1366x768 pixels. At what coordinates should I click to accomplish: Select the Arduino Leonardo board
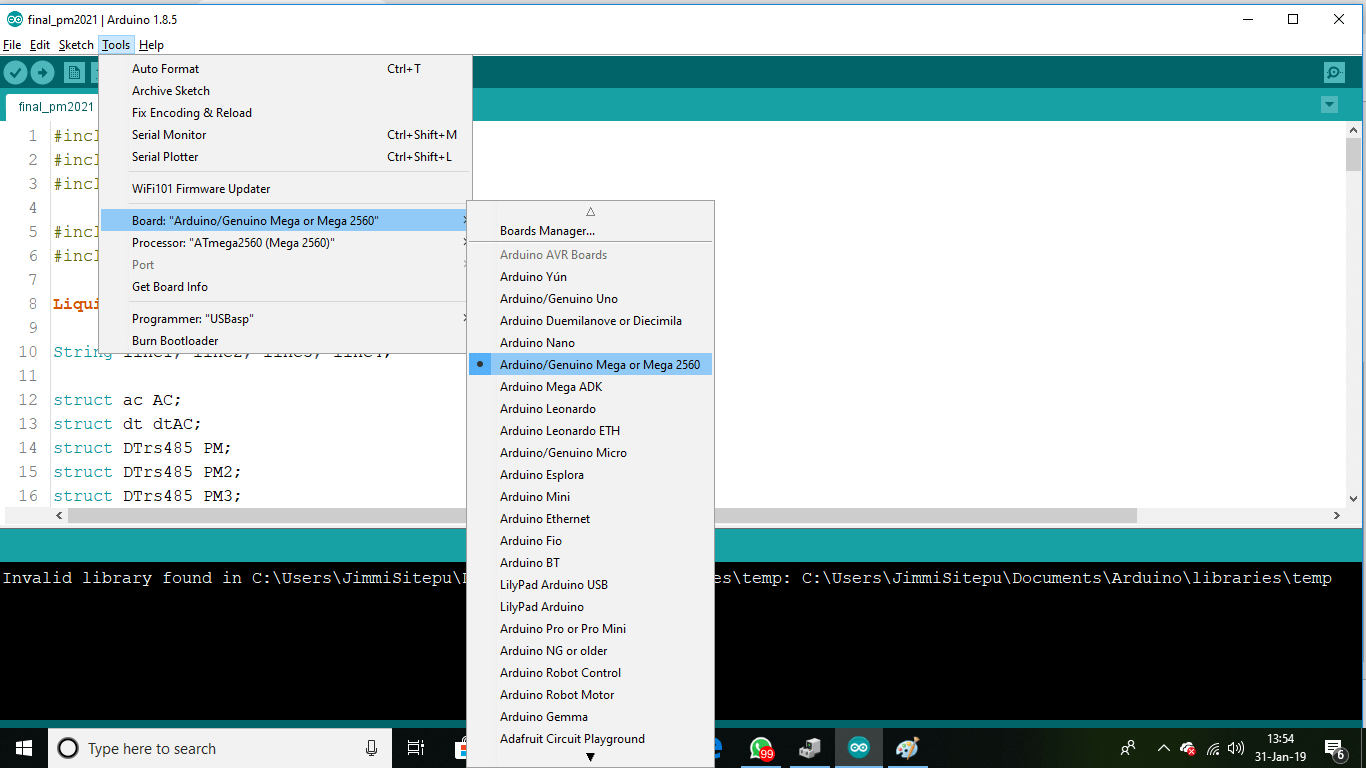[x=590, y=409]
